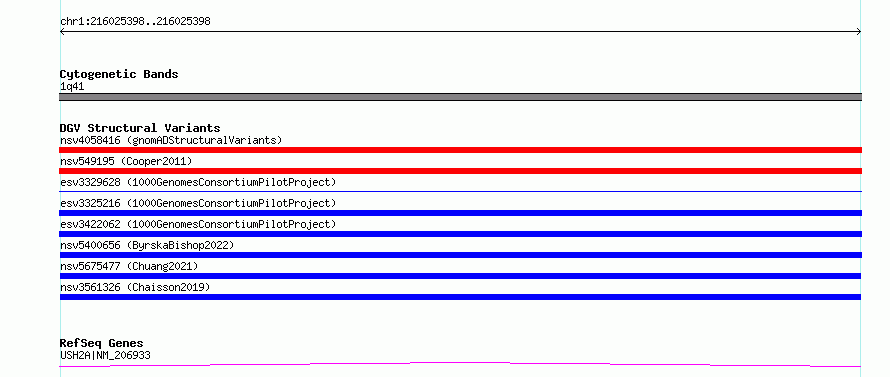The width and height of the screenshot is (890, 377).
Task: Click the blue bar for nsv3561326
Action: 460,297
